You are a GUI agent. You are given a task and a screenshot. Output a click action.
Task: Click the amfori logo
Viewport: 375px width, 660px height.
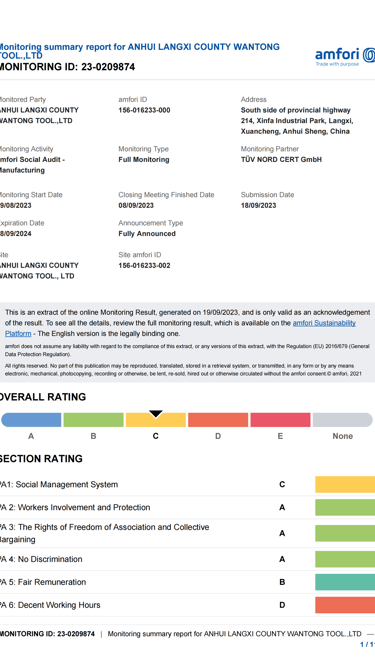pos(345,57)
